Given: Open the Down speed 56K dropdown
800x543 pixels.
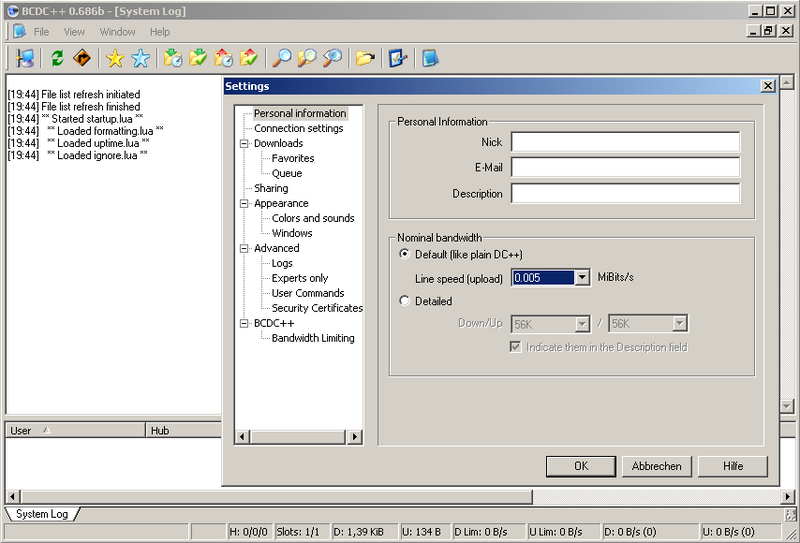Looking at the screenshot, I should tap(582, 324).
